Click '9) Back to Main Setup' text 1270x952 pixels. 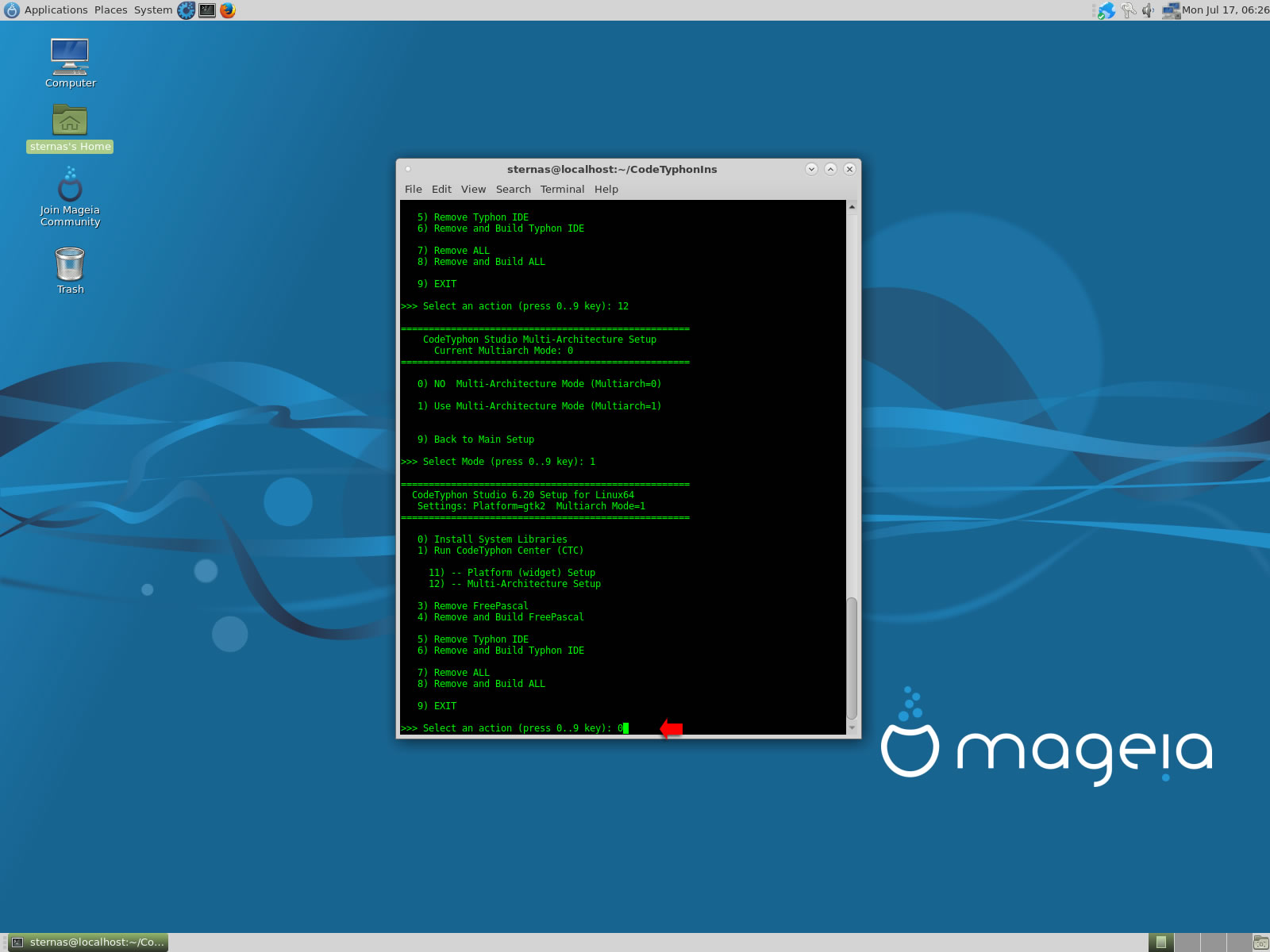point(475,440)
